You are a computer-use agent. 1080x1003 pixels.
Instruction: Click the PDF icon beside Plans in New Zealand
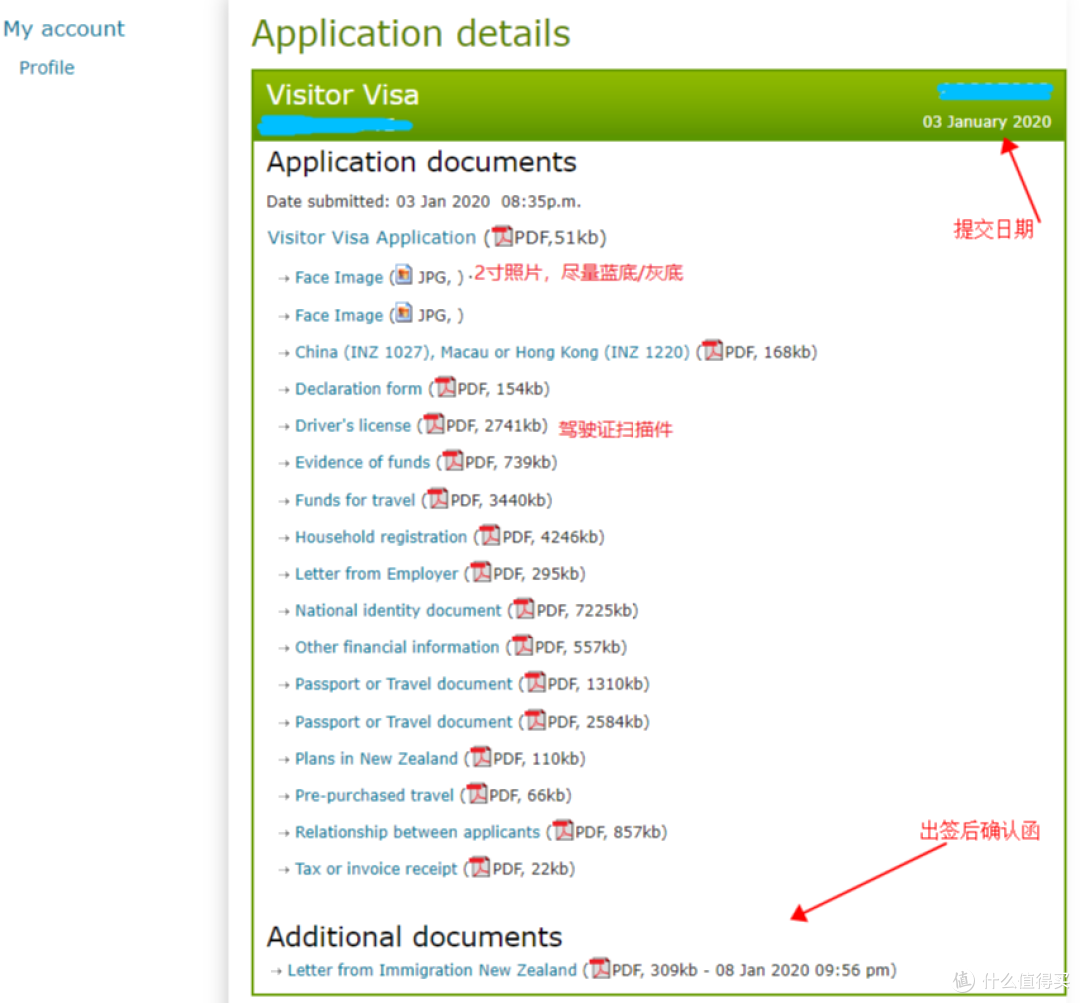tap(481, 756)
